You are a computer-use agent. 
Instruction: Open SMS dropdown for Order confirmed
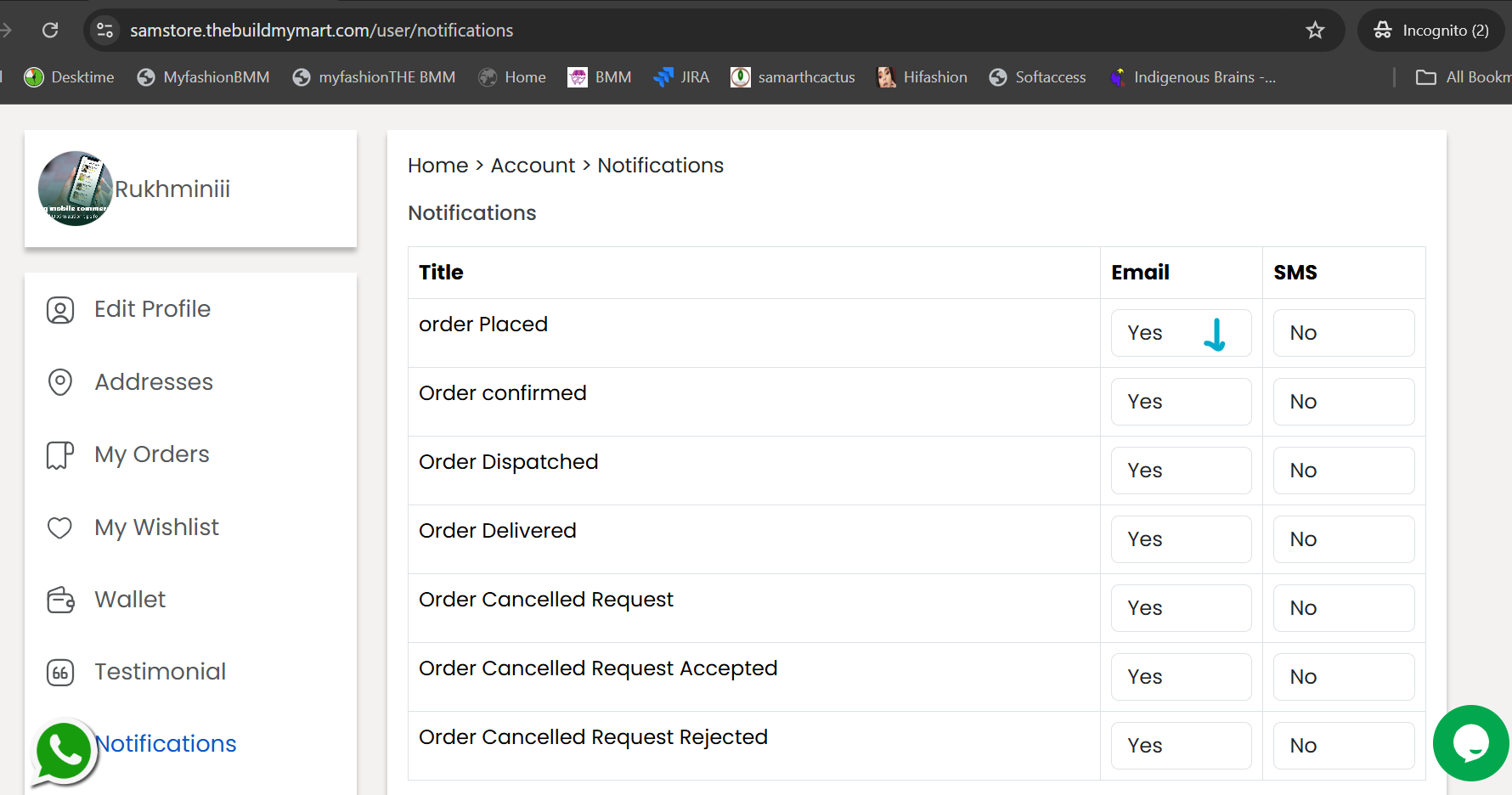[1344, 402]
